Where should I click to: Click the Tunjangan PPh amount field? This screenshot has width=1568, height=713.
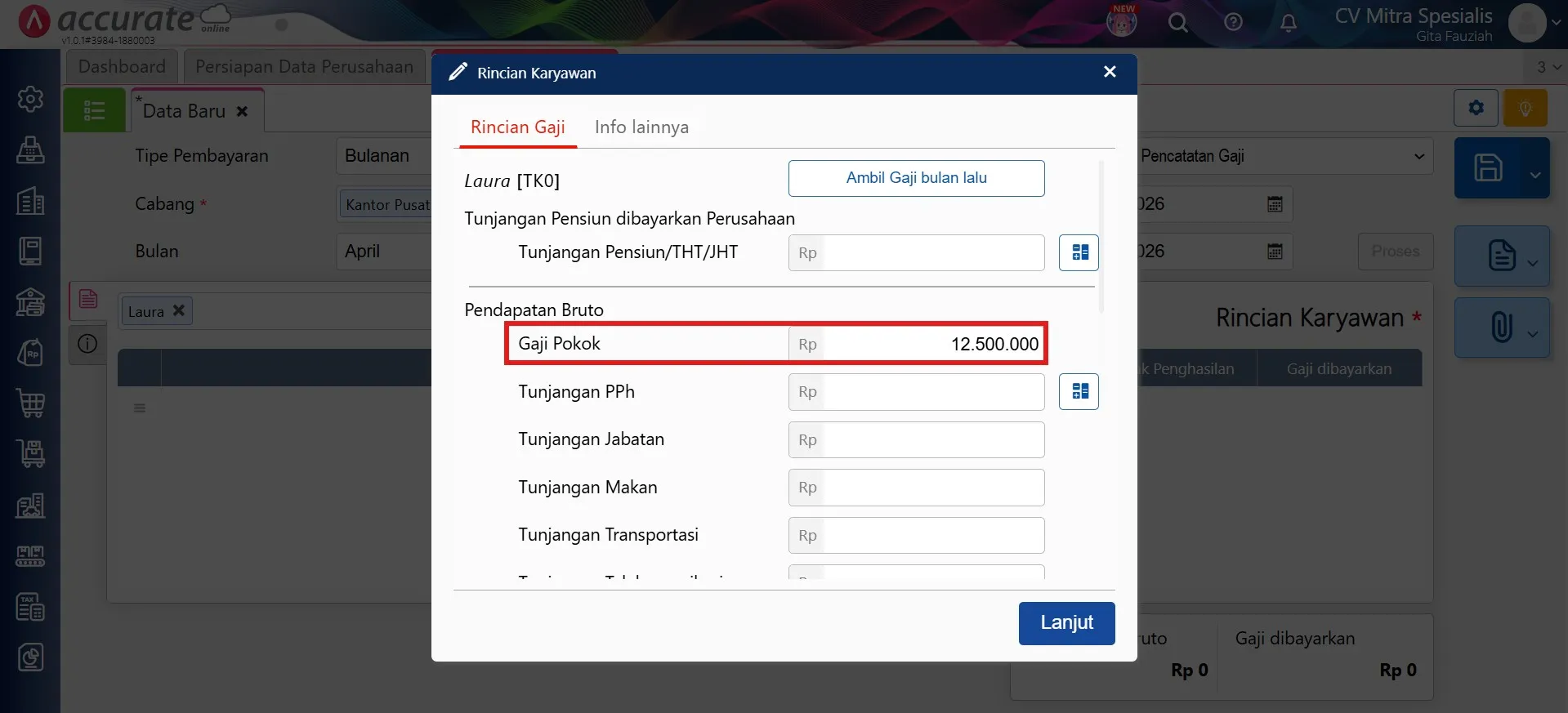[x=916, y=392]
